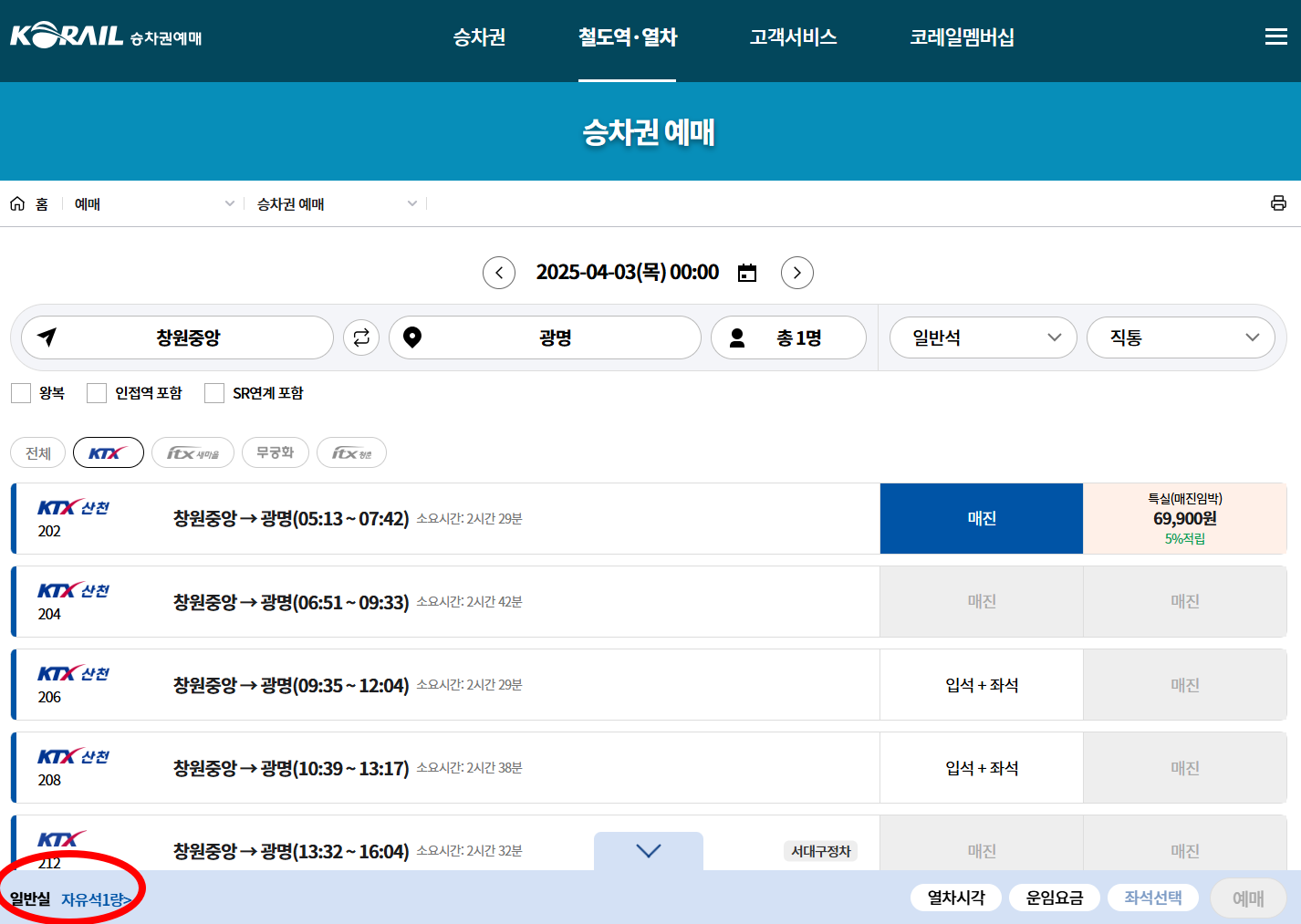Click the passenger person icon
This screenshot has width=1301, height=924.
coord(737,337)
